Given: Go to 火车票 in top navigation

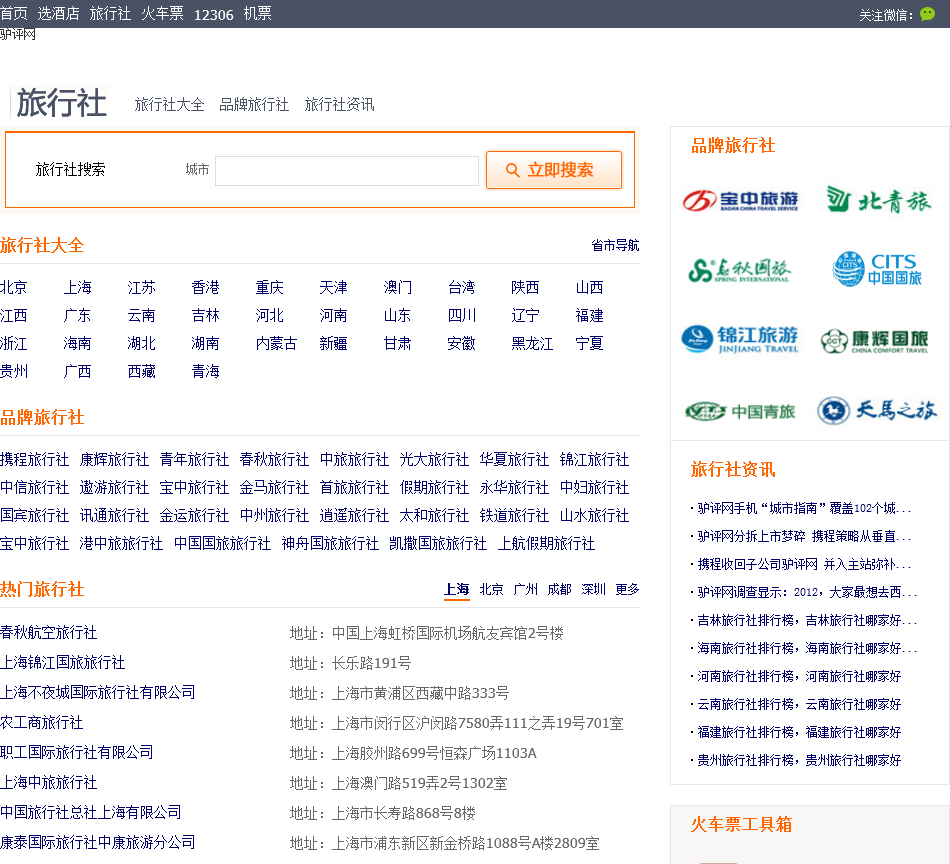Looking at the screenshot, I should click(162, 14).
